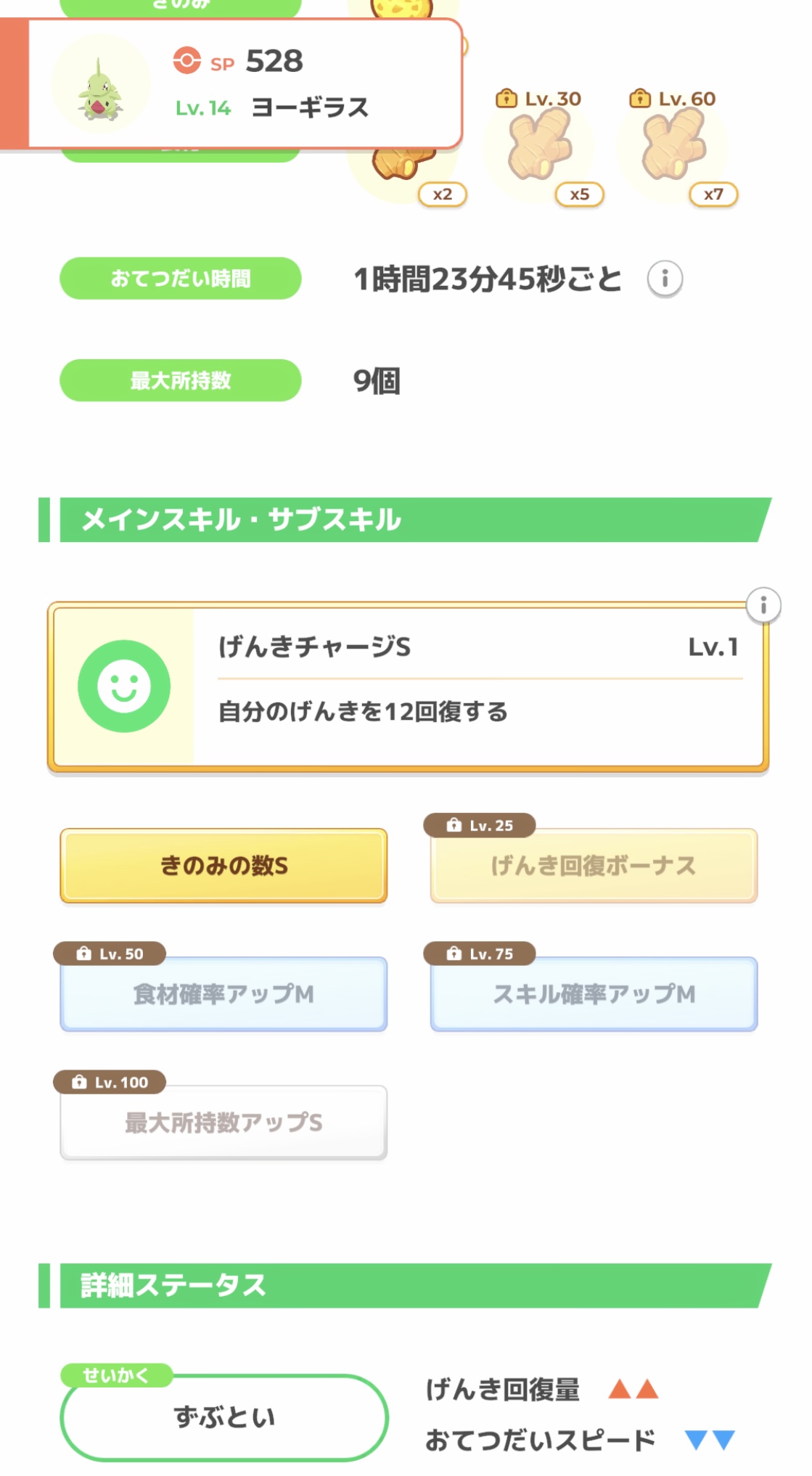Tap the 詳細ステータス section header
Image resolution: width=812 pixels, height=1476 pixels.
click(406, 1286)
